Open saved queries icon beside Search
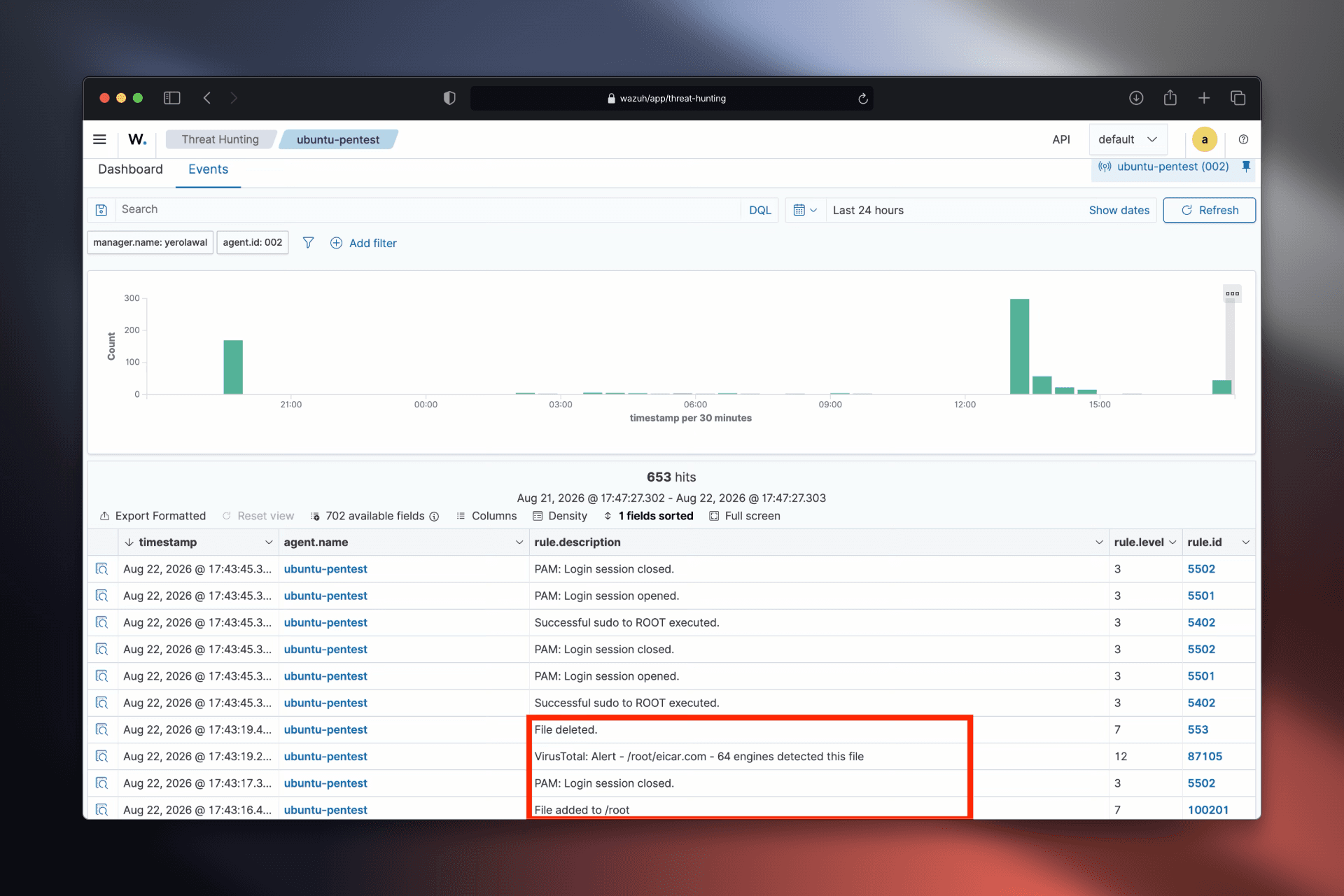1344x896 pixels. coord(101,210)
